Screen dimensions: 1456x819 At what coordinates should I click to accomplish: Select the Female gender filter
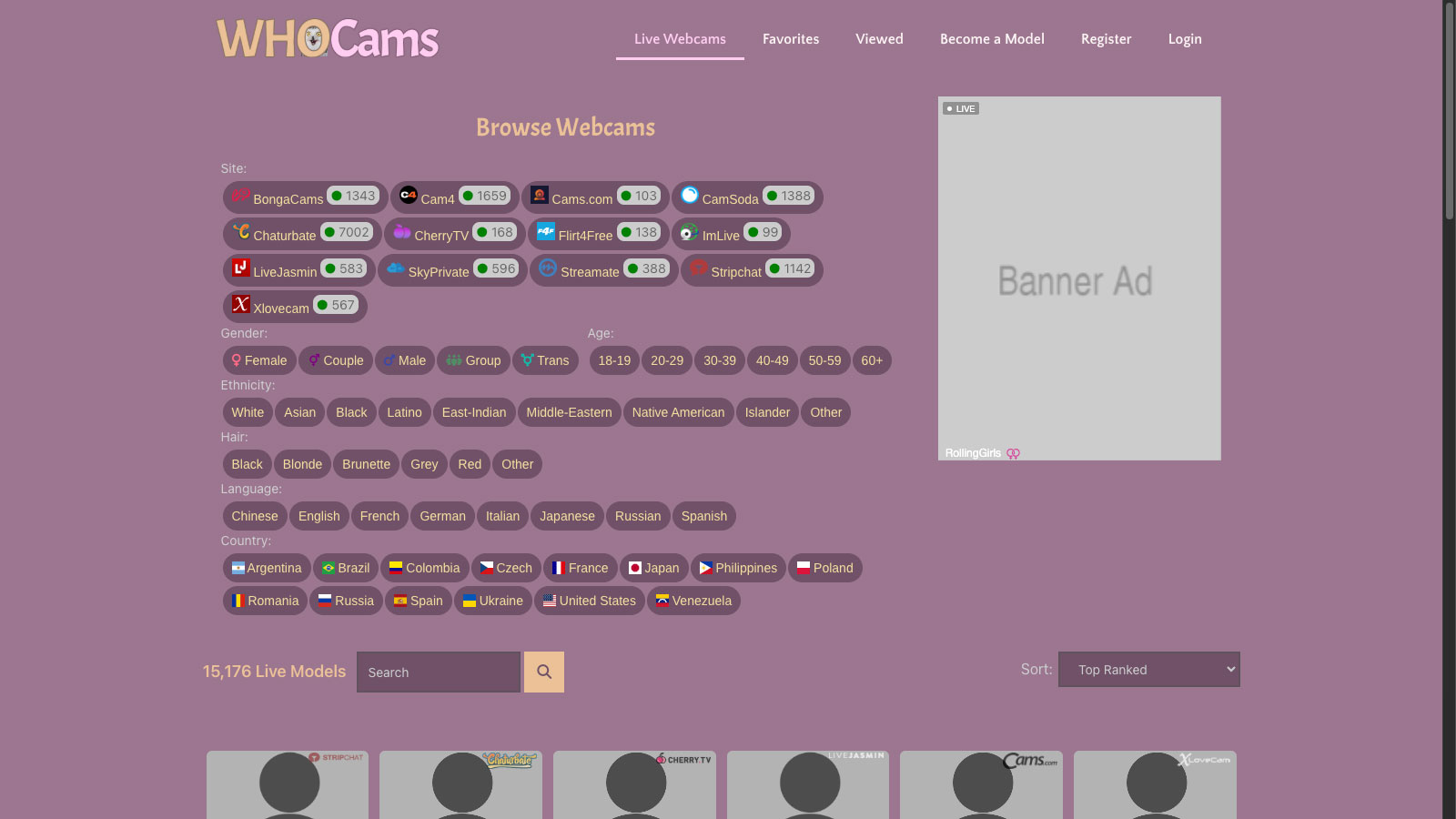click(x=259, y=360)
